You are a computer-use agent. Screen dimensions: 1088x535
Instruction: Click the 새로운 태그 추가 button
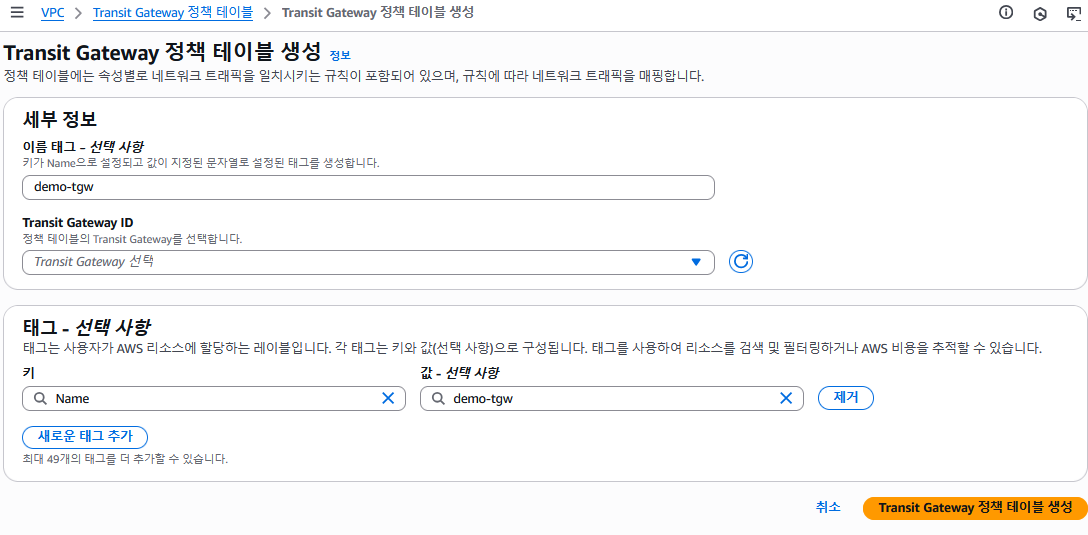85,438
